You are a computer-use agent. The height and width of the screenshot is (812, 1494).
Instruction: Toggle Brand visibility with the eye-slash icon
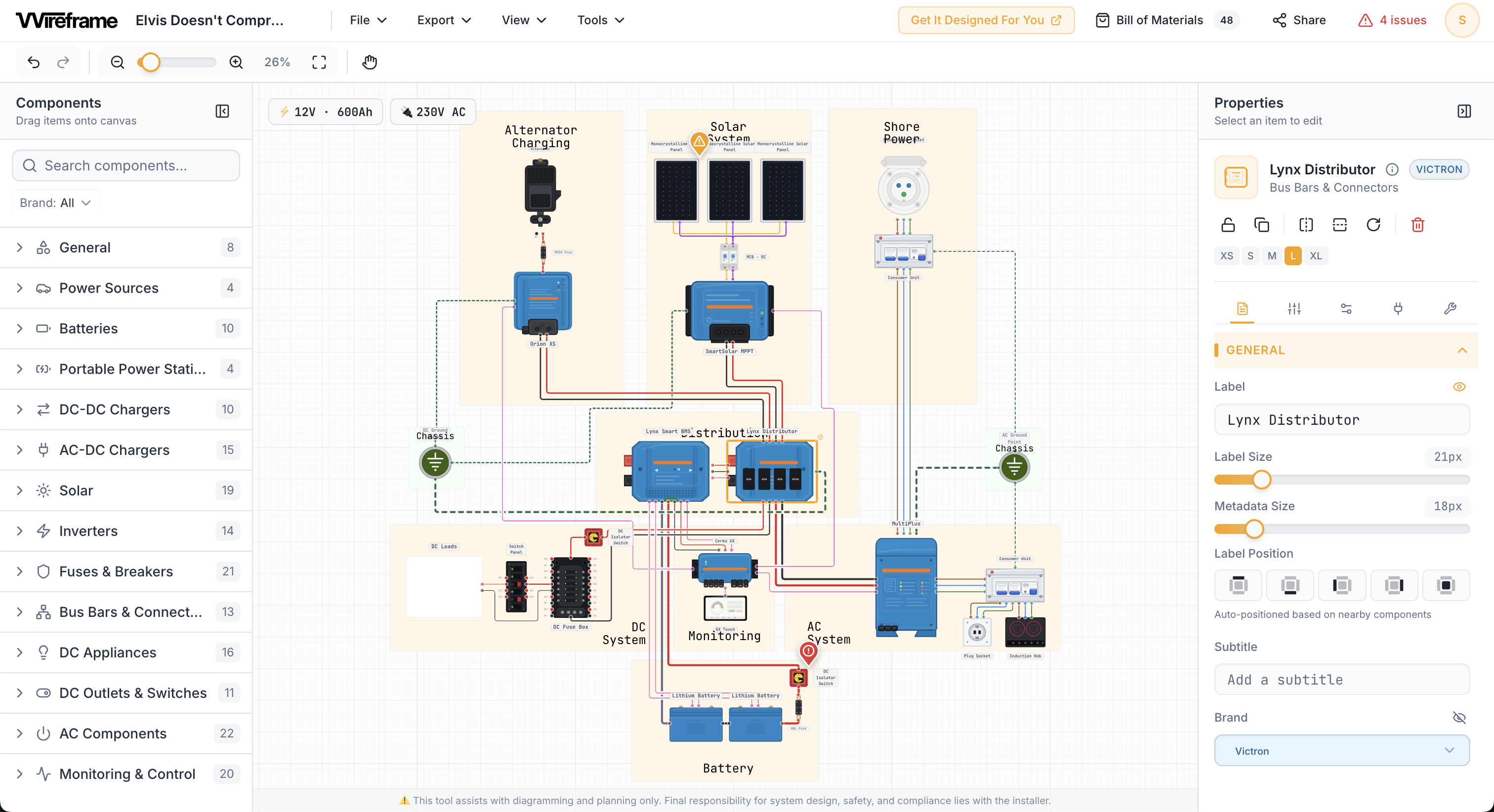pyautogui.click(x=1460, y=718)
